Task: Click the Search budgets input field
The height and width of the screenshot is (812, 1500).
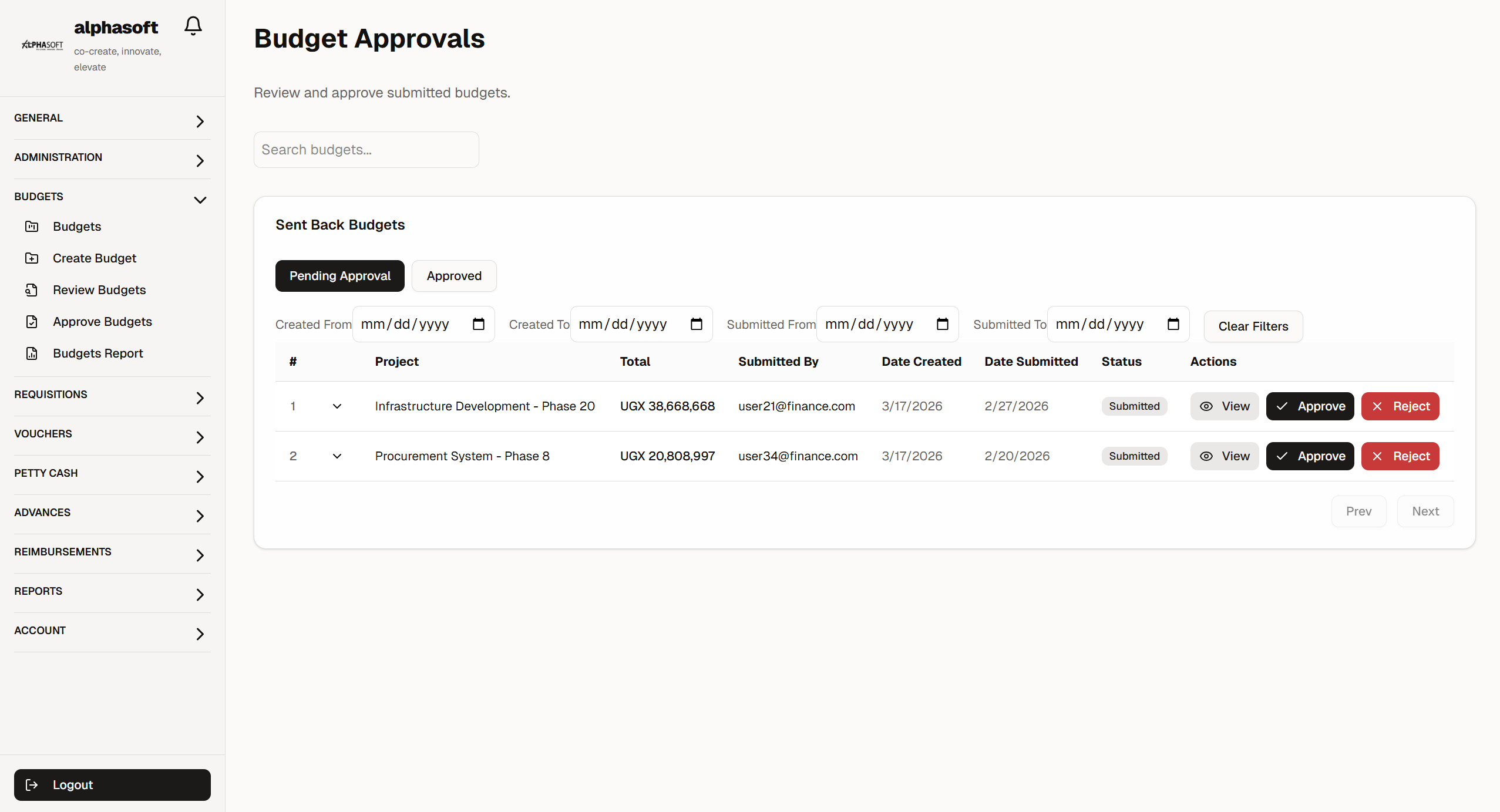Action: coord(366,150)
